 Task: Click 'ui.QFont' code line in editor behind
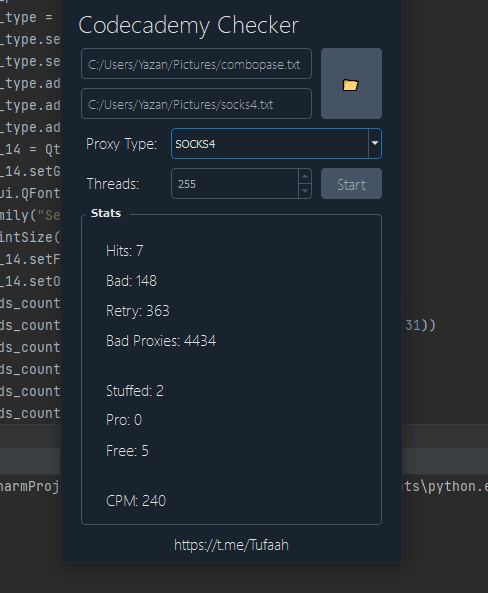pos(30,193)
